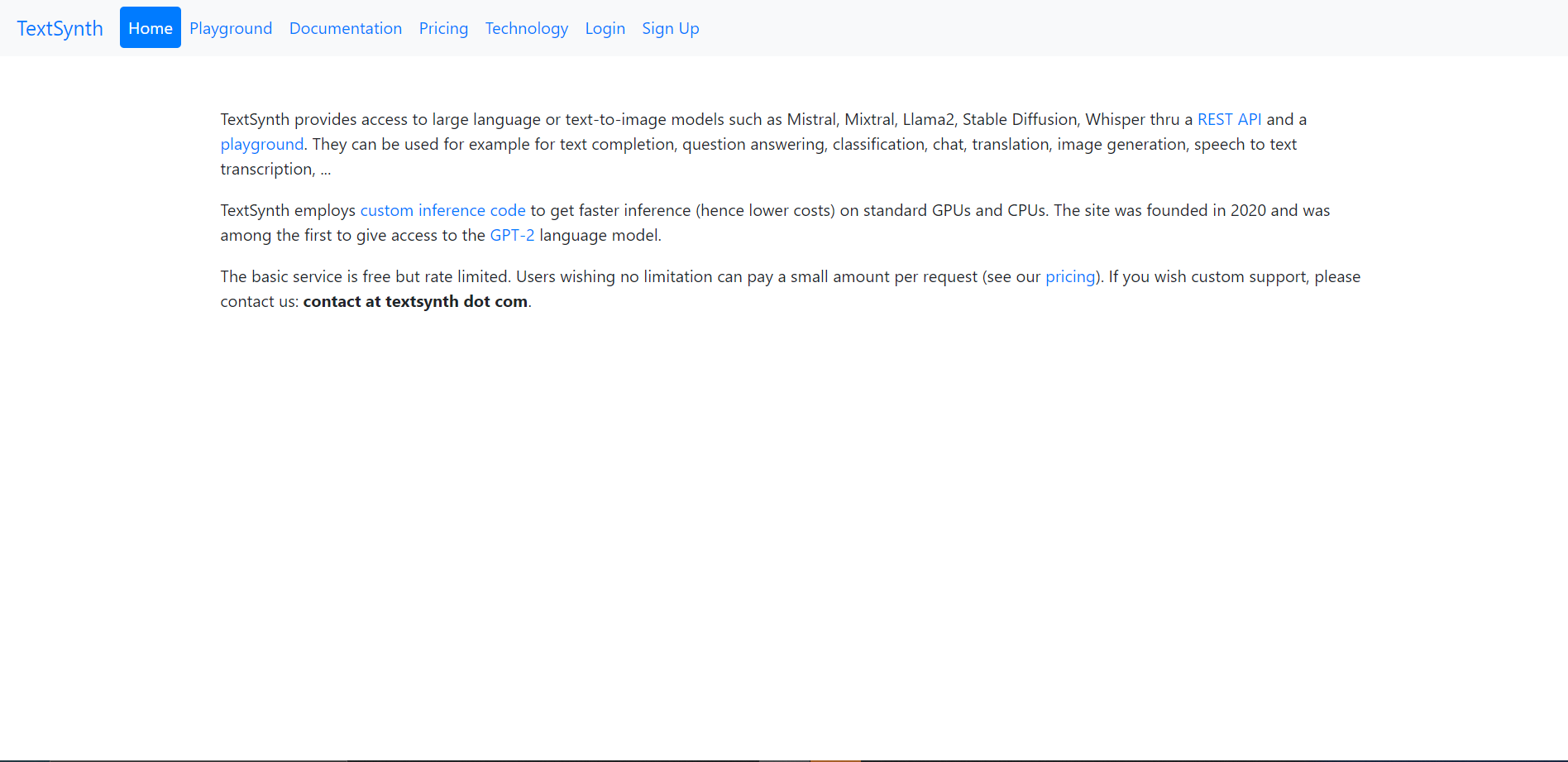
Task: Click the TextSynth brand logo text
Action: tap(60, 28)
